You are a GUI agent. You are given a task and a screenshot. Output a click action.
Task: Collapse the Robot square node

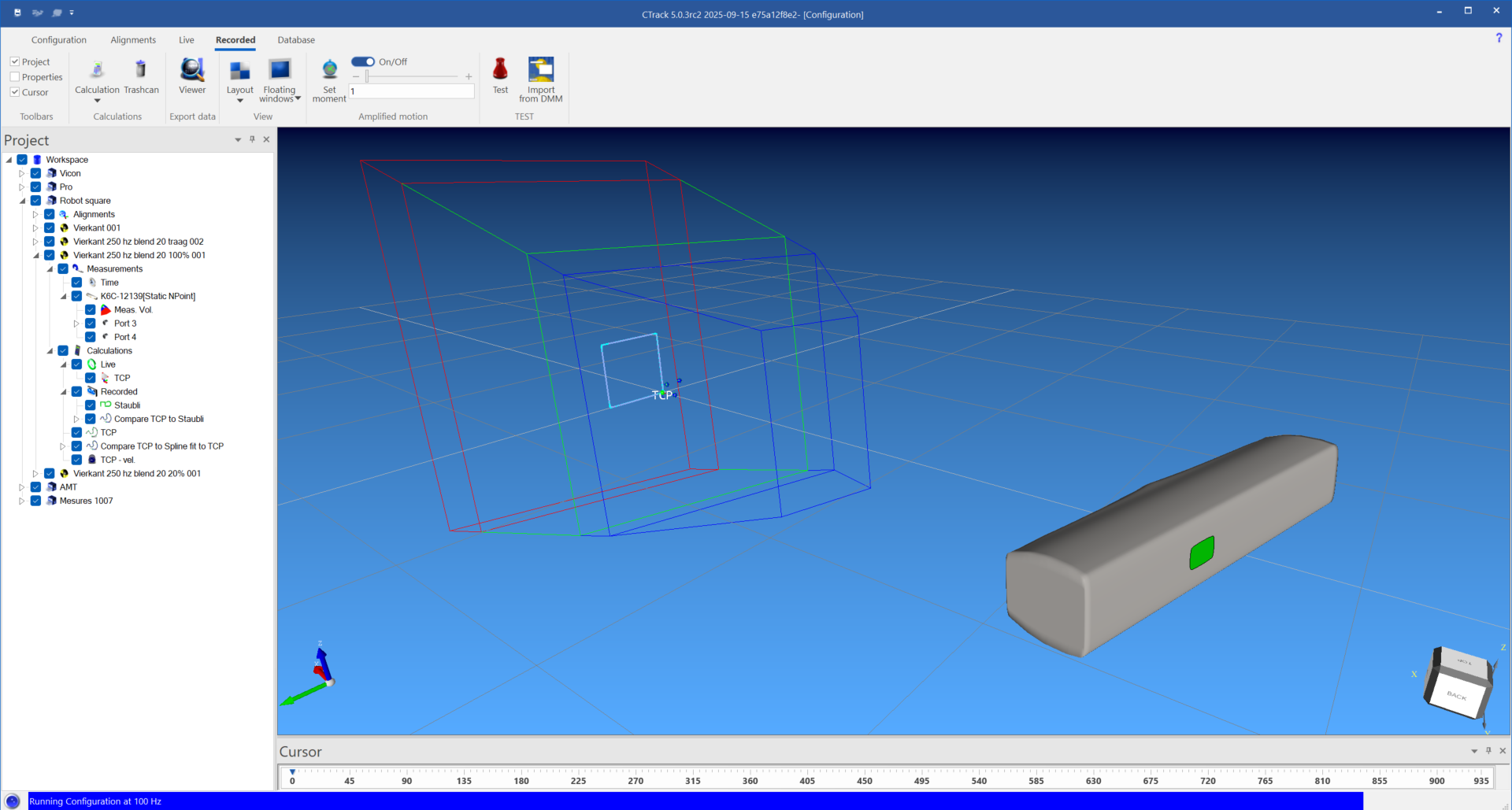pos(22,201)
